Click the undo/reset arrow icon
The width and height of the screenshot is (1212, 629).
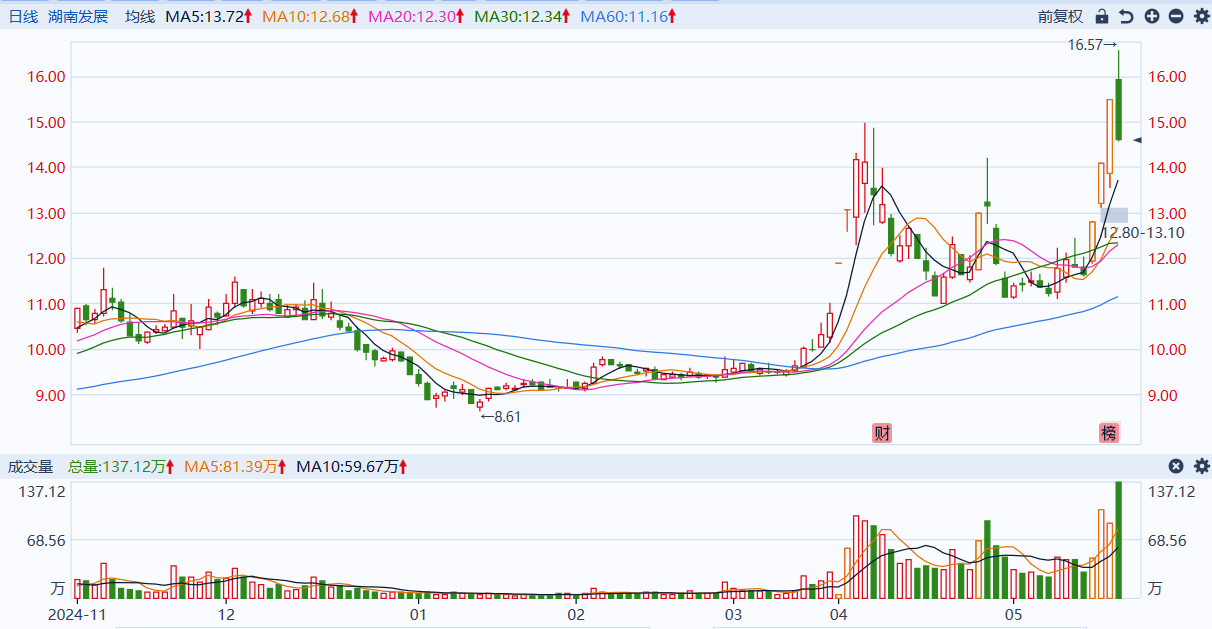pyautogui.click(x=1127, y=16)
